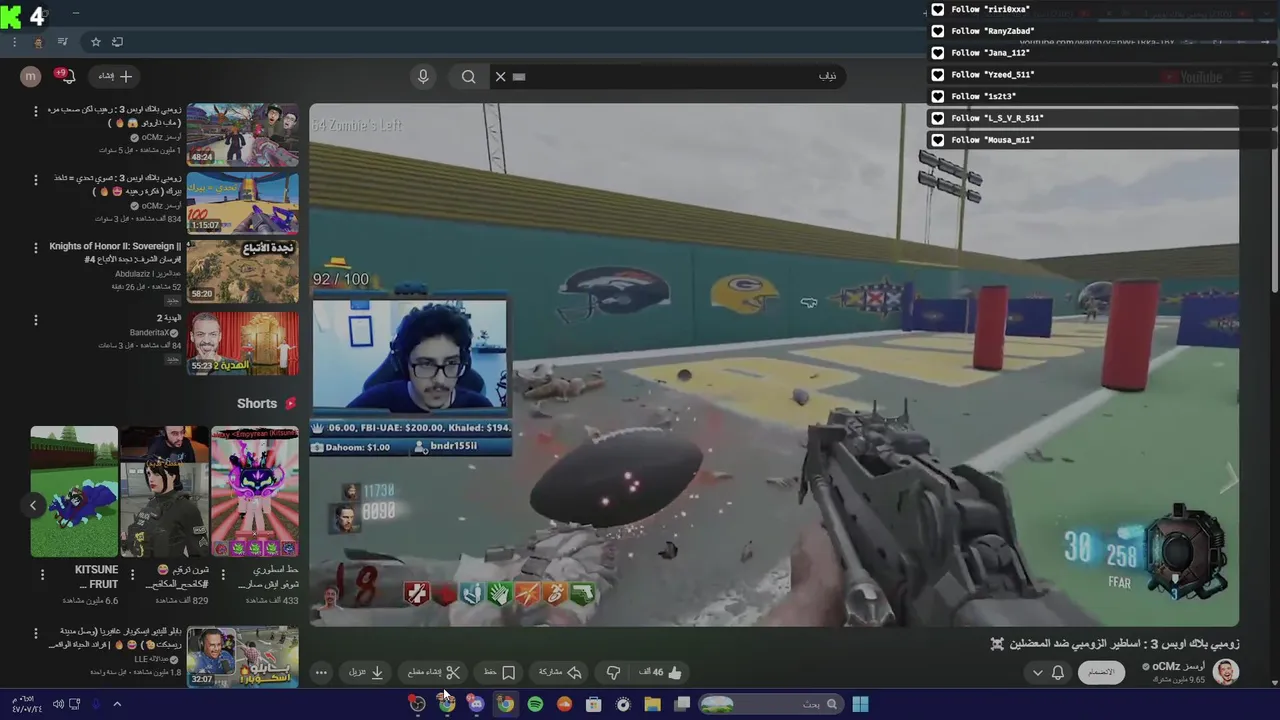This screenshot has width=1280, height=720.
Task: Open the Chrome profile avatar
Action: coord(38,42)
